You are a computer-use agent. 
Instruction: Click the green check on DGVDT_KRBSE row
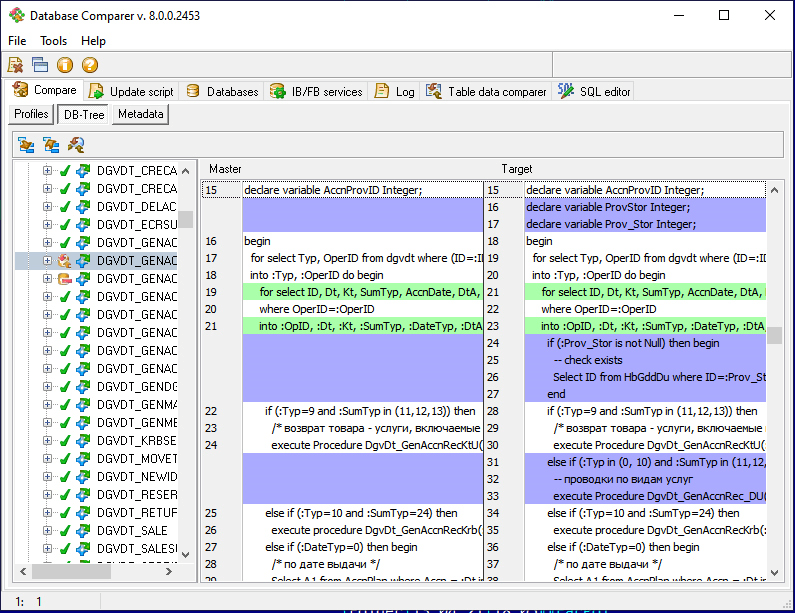(64, 441)
